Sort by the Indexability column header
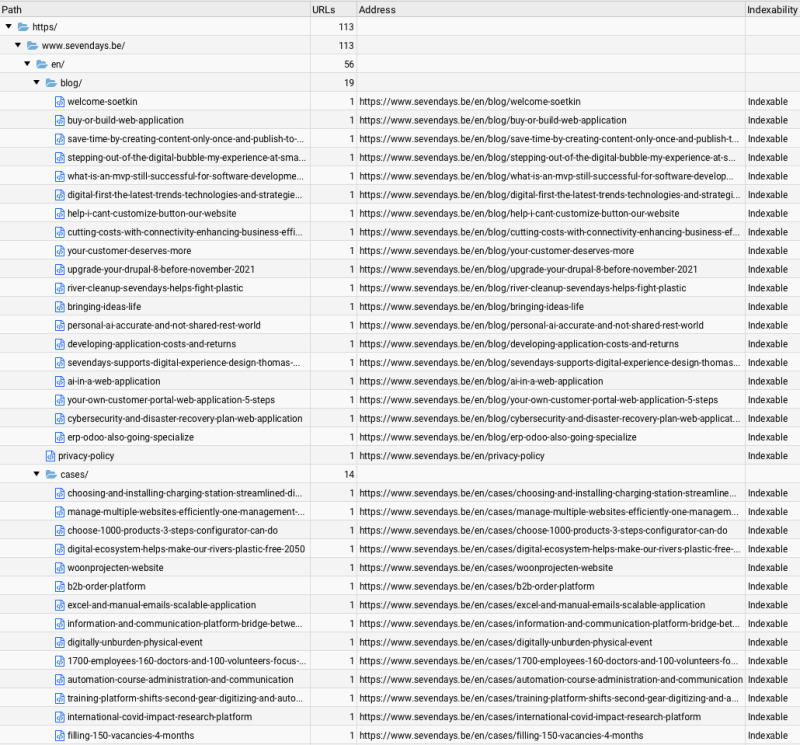 (772, 9)
